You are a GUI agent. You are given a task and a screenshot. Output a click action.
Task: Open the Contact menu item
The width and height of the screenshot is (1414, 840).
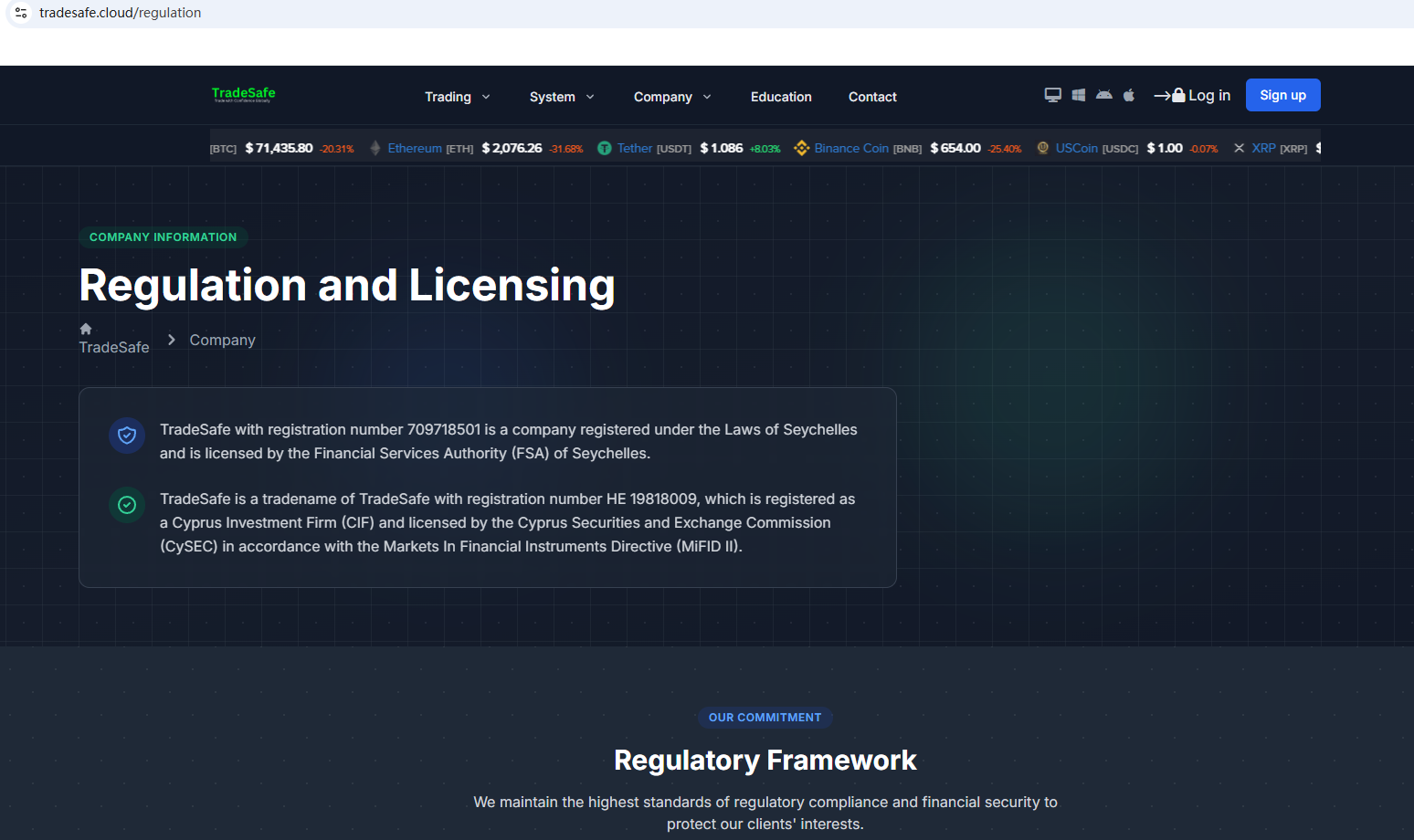pyautogui.click(x=872, y=97)
